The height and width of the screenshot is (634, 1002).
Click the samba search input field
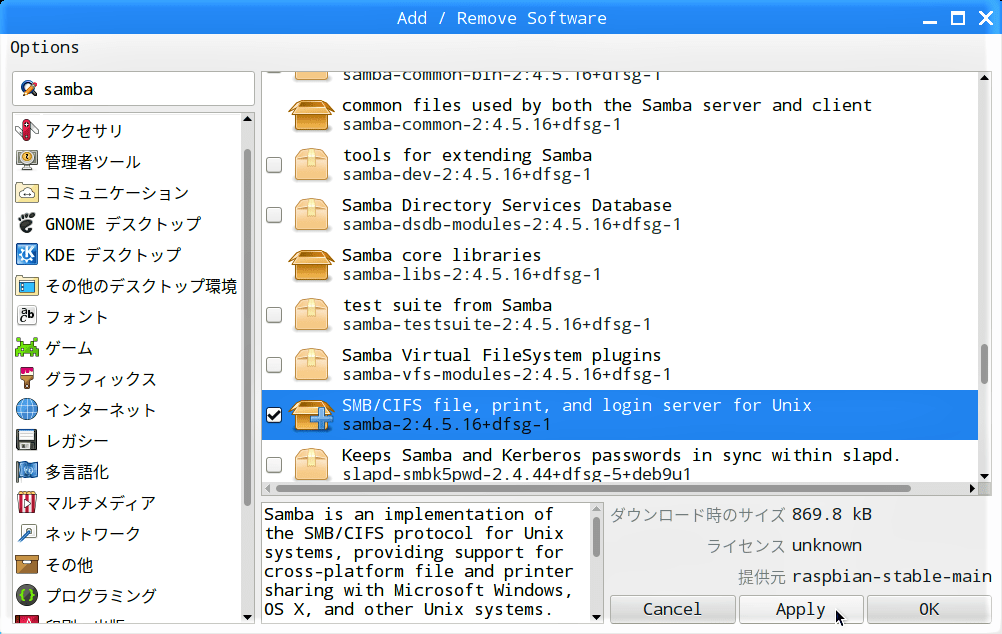(134, 88)
